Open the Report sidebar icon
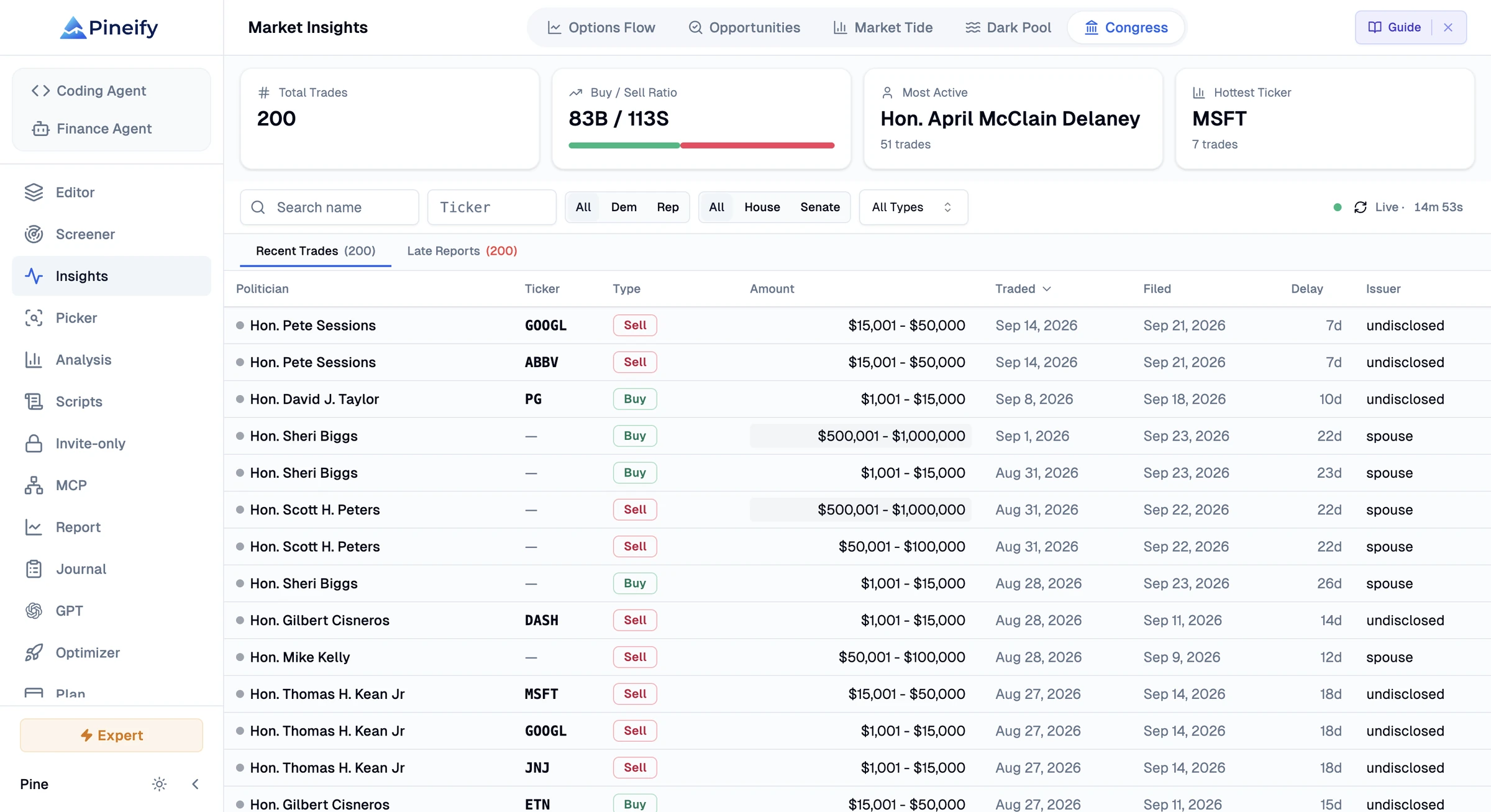Screen dimensions: 1491x812 click(x=34, y=527)
